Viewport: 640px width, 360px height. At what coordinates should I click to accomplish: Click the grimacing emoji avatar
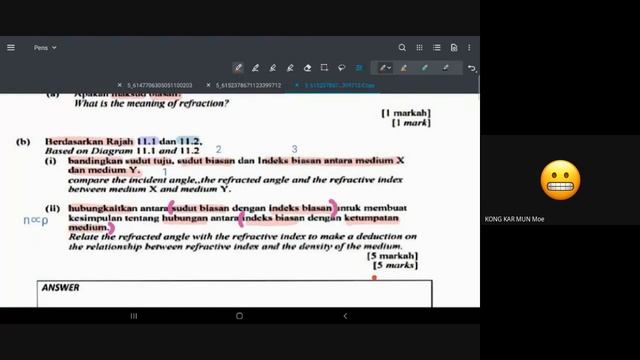(x=560, y=180)
